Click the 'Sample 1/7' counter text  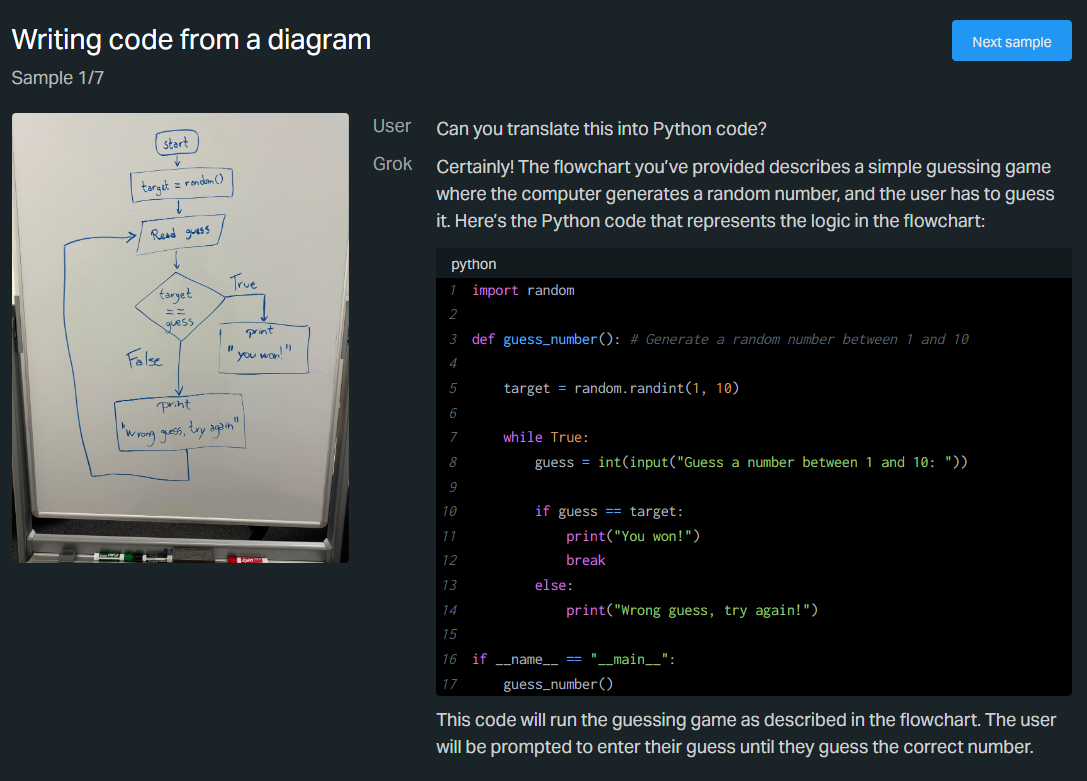[57, 77]
